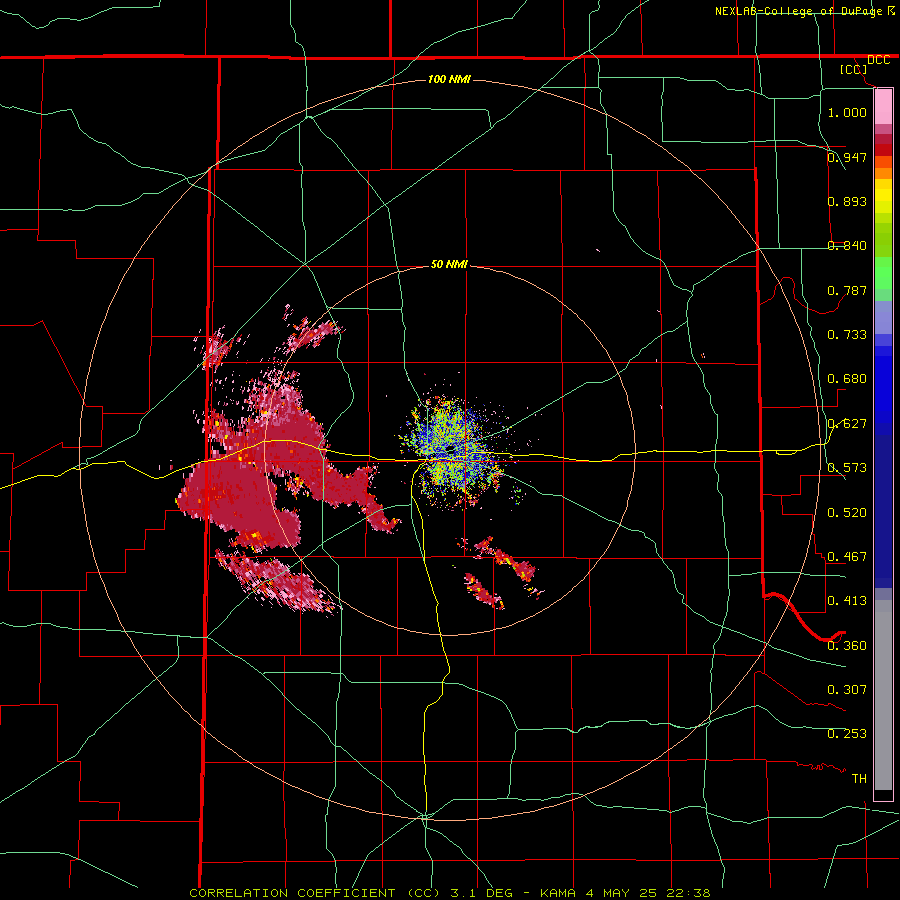Click the 0.787 scale label

pos(847,290)
